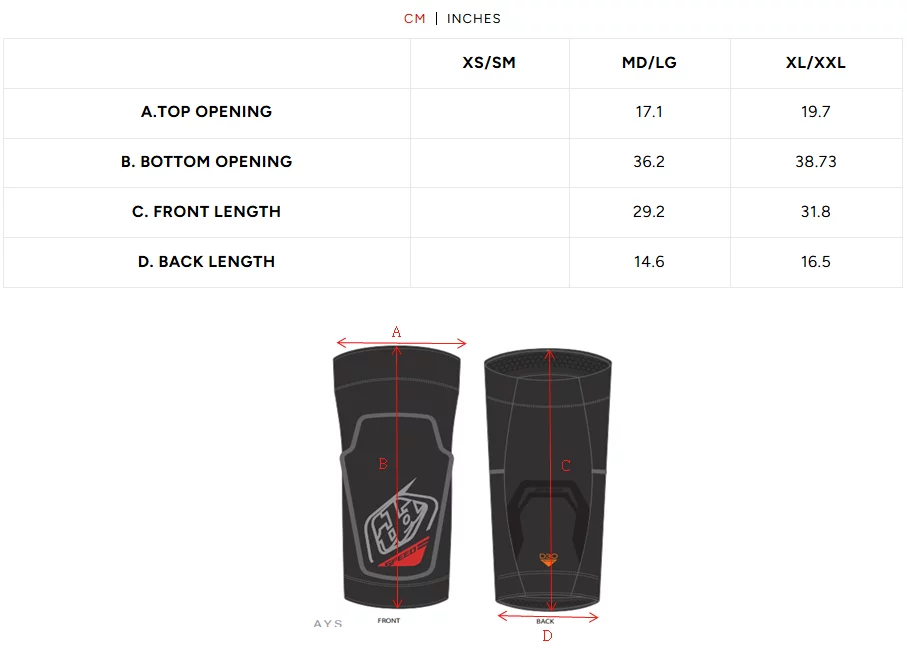Screen dimensions: 907x648
Task: Click the red letter C on back guard
Action: coord(566,466)
